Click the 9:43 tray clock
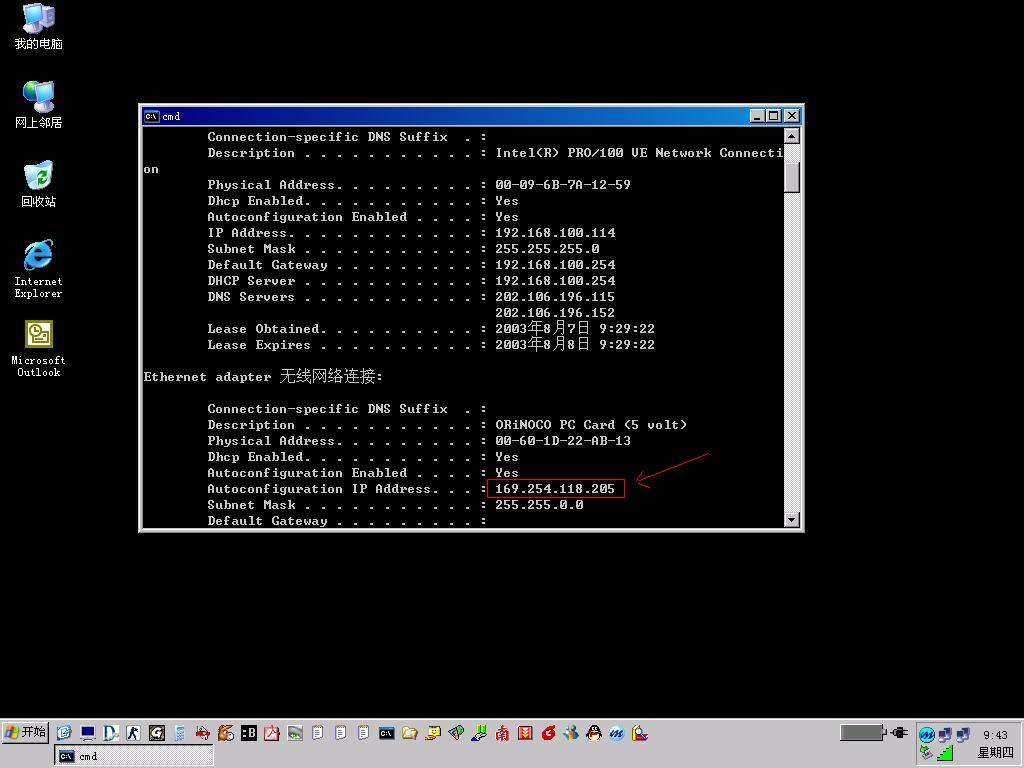 click(995, 735)
